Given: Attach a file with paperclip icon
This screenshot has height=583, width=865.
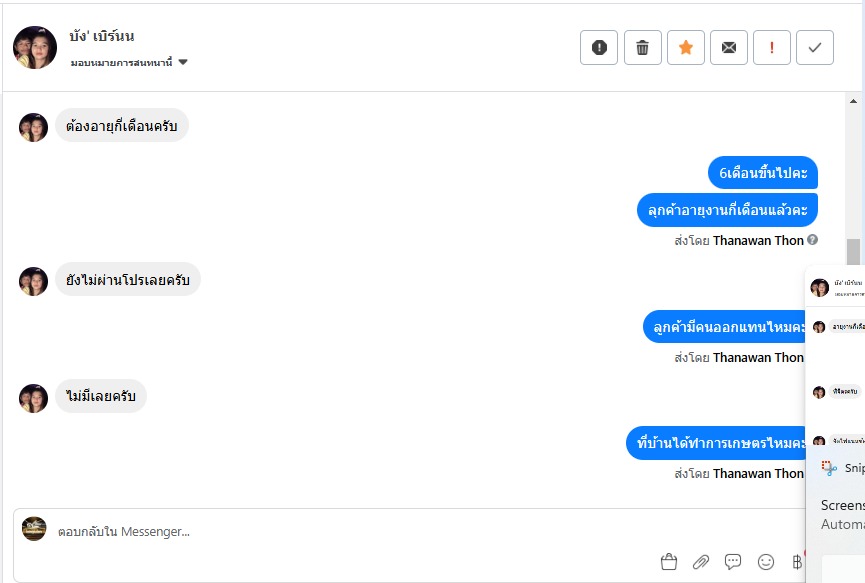Looking at the screenshot, I should coord(701,562).
